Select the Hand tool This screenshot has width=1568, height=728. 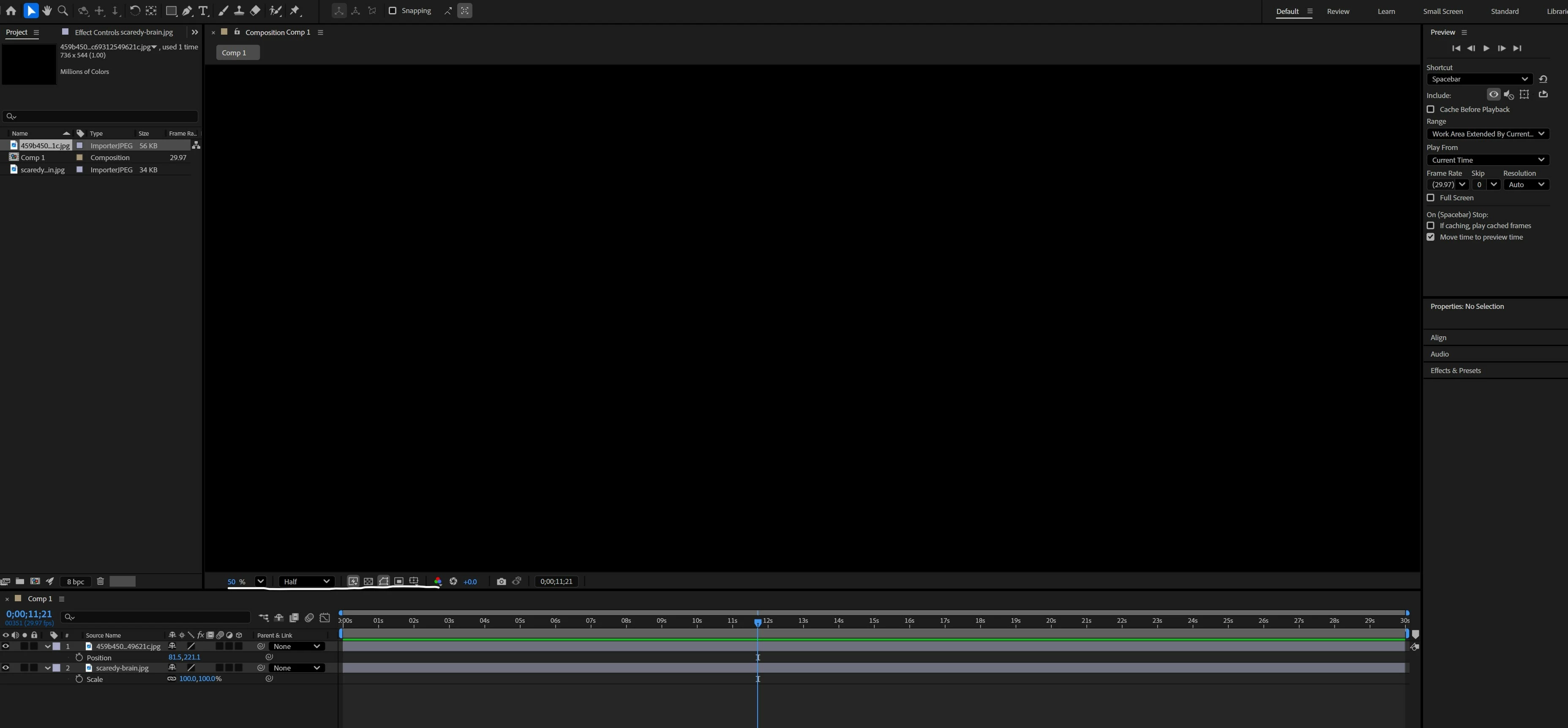47,10
